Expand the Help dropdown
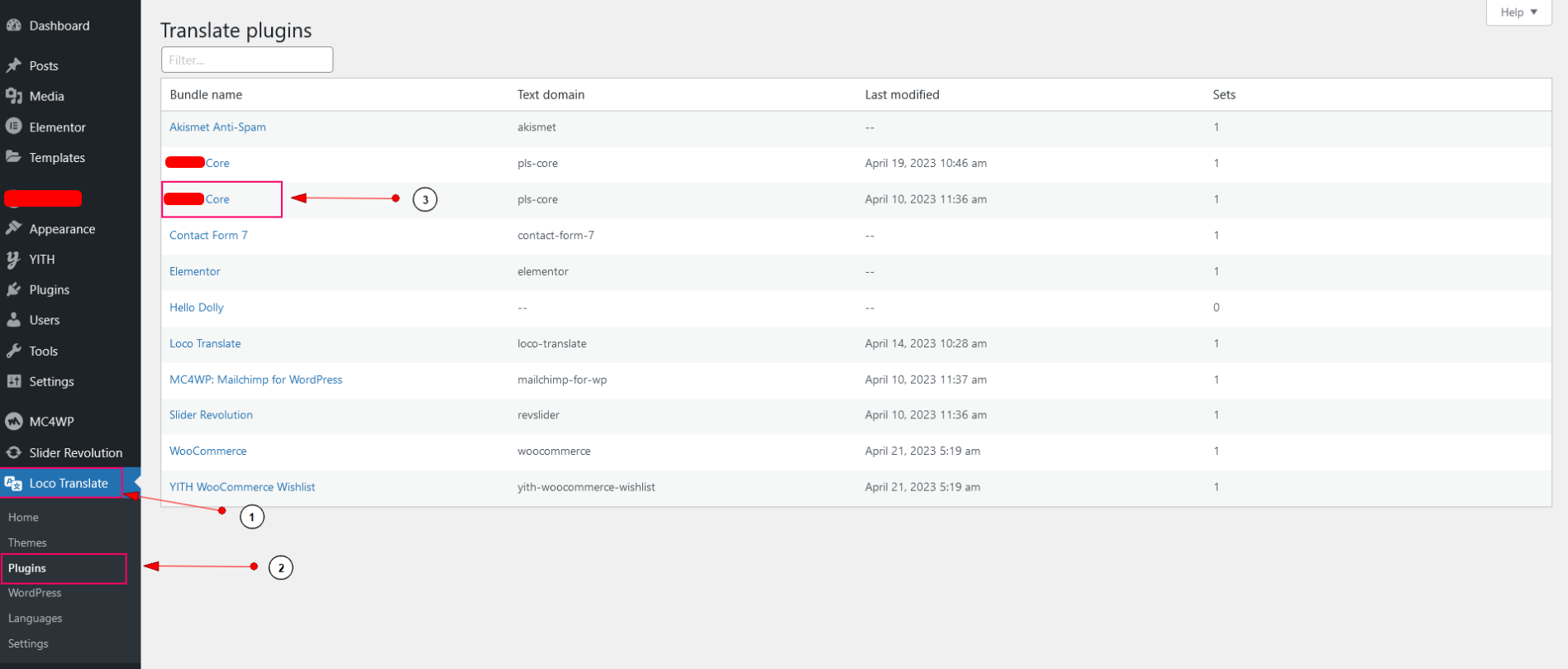 (1518, 12)
